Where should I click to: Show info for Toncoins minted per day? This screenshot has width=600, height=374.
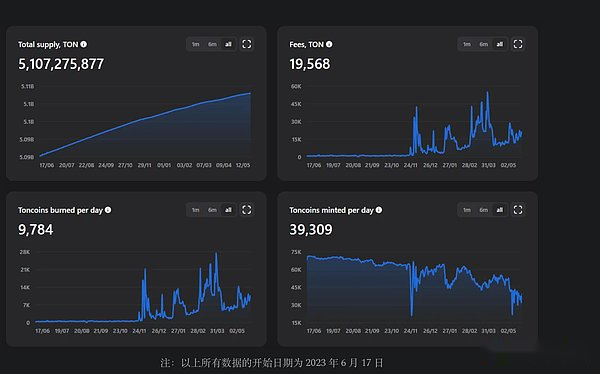tap(379, 210)
